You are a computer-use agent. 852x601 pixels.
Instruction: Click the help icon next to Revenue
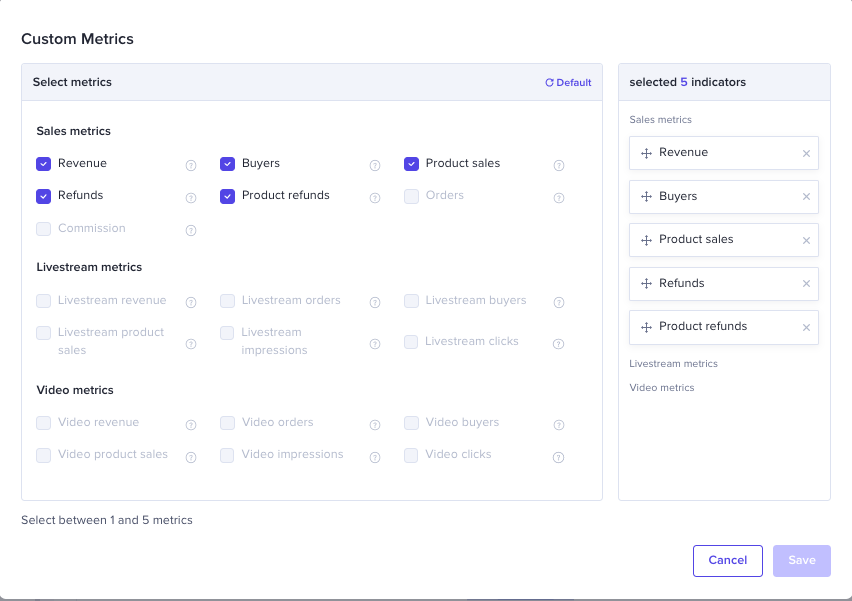(191, 166)
